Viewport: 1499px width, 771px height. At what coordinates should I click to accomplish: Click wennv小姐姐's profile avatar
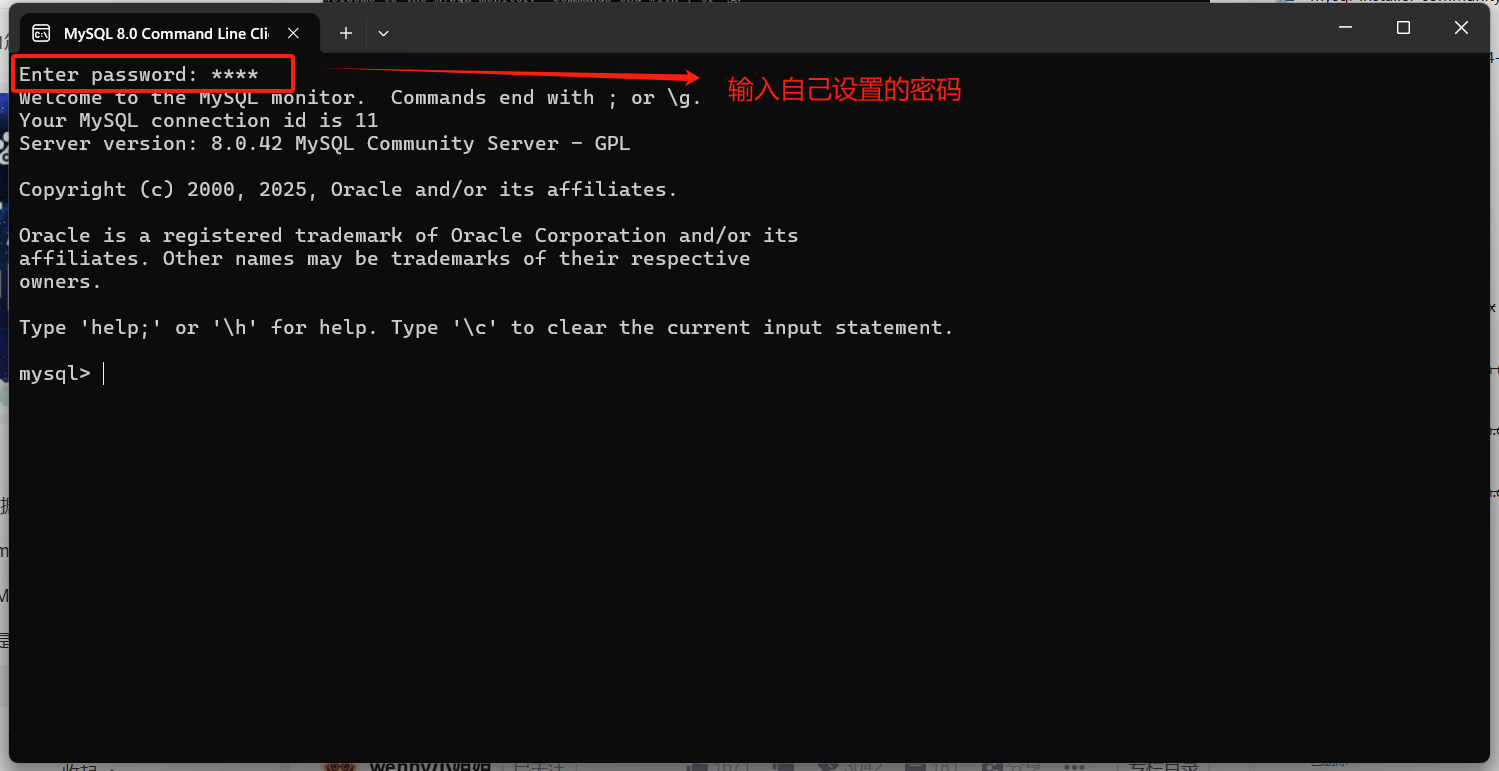click(339, 766)
